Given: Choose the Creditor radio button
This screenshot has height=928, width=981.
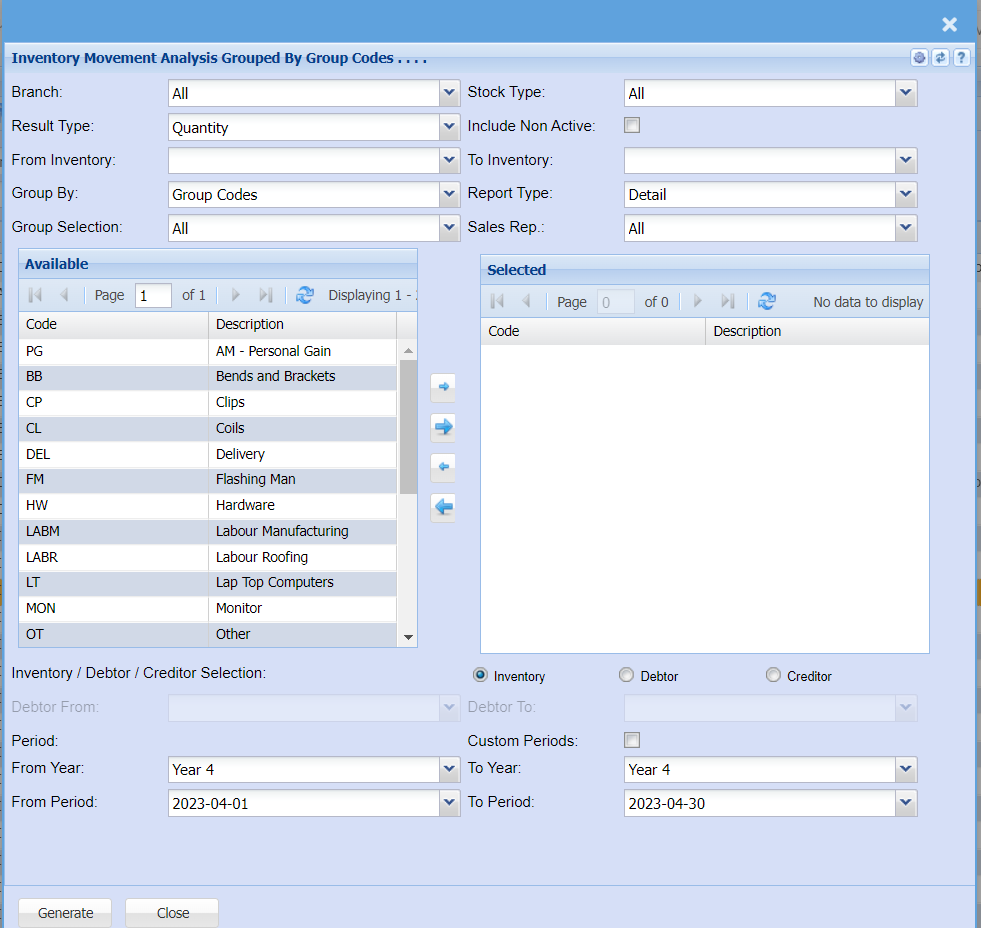Looking at the screenshot, I should point(773,676).
